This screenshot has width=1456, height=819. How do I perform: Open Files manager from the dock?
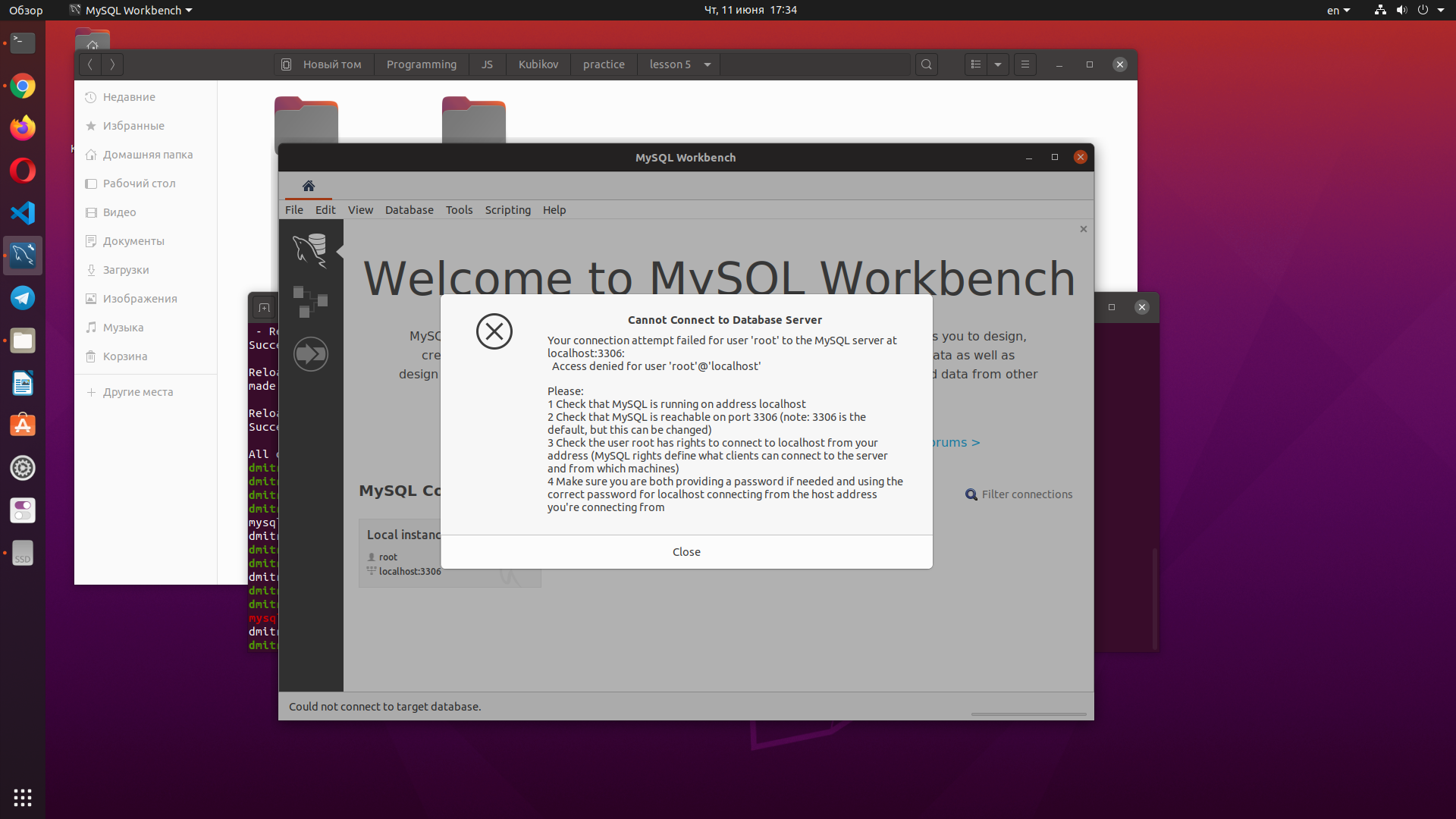pos(23,340)
